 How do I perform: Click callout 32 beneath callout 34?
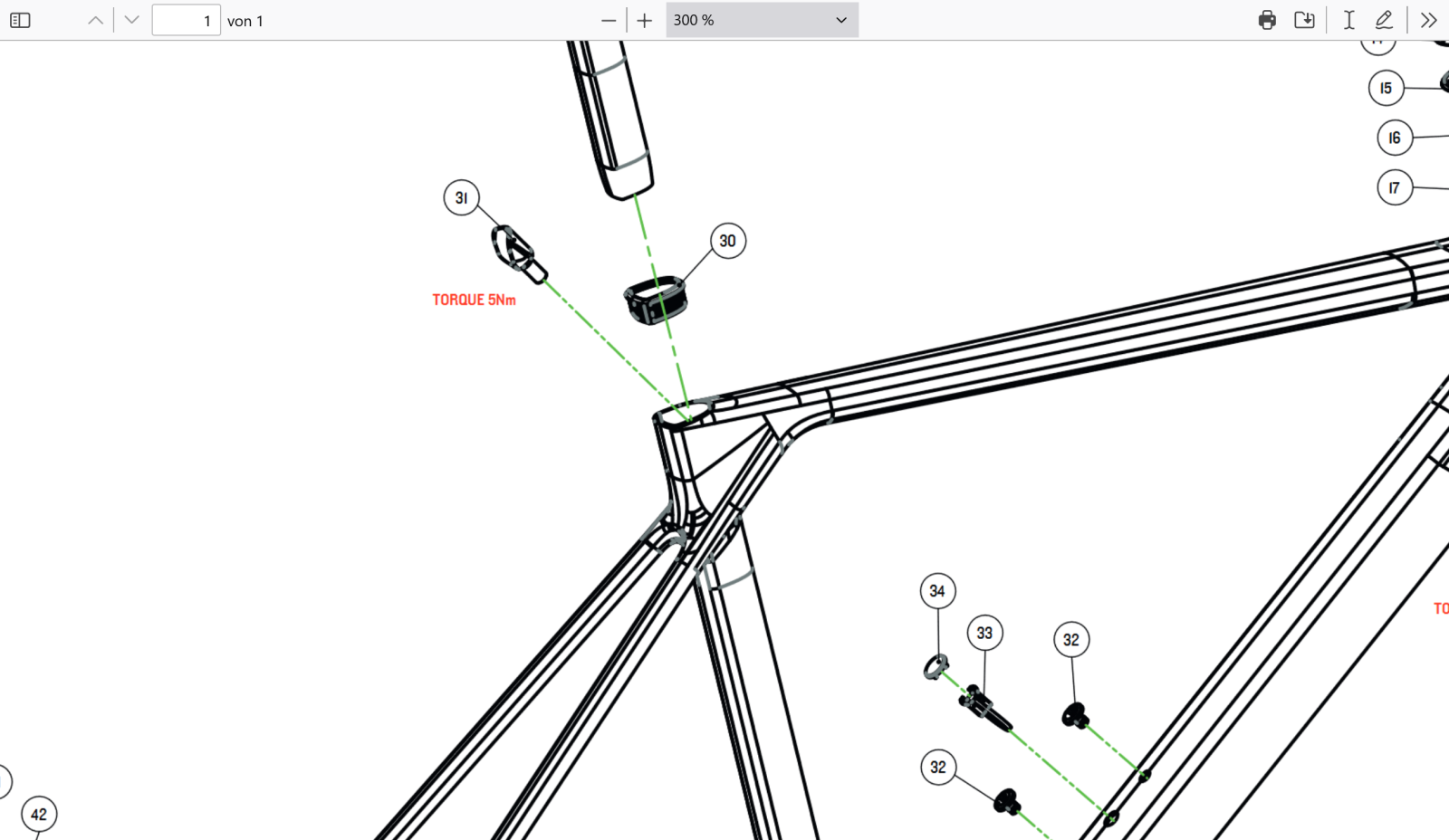(x=938, y=768)
